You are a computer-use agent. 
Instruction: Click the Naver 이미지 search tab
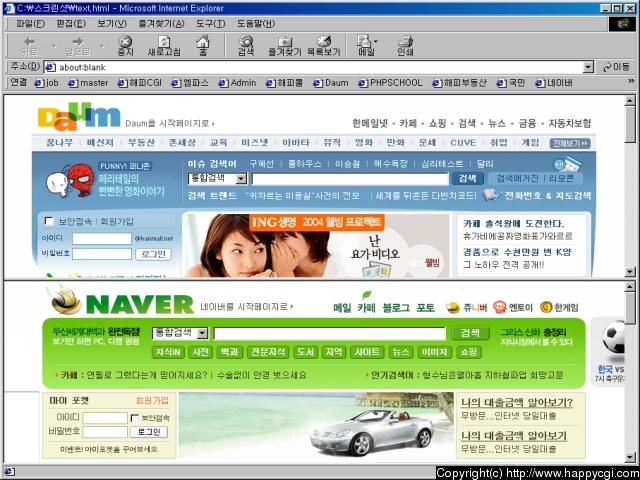(x=434, y=352)
